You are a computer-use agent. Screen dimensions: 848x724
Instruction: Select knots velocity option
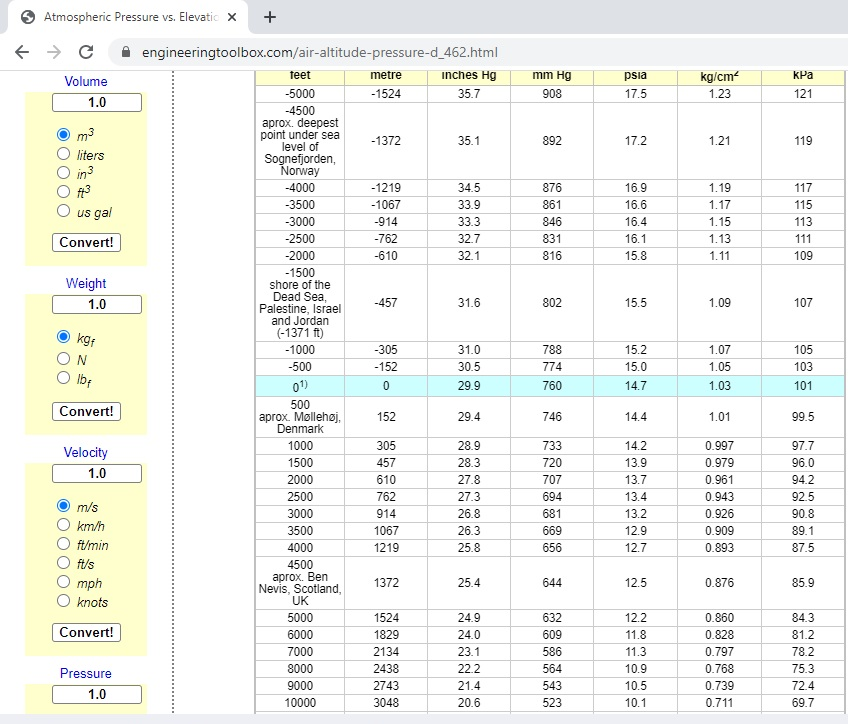tap(64, 601)
